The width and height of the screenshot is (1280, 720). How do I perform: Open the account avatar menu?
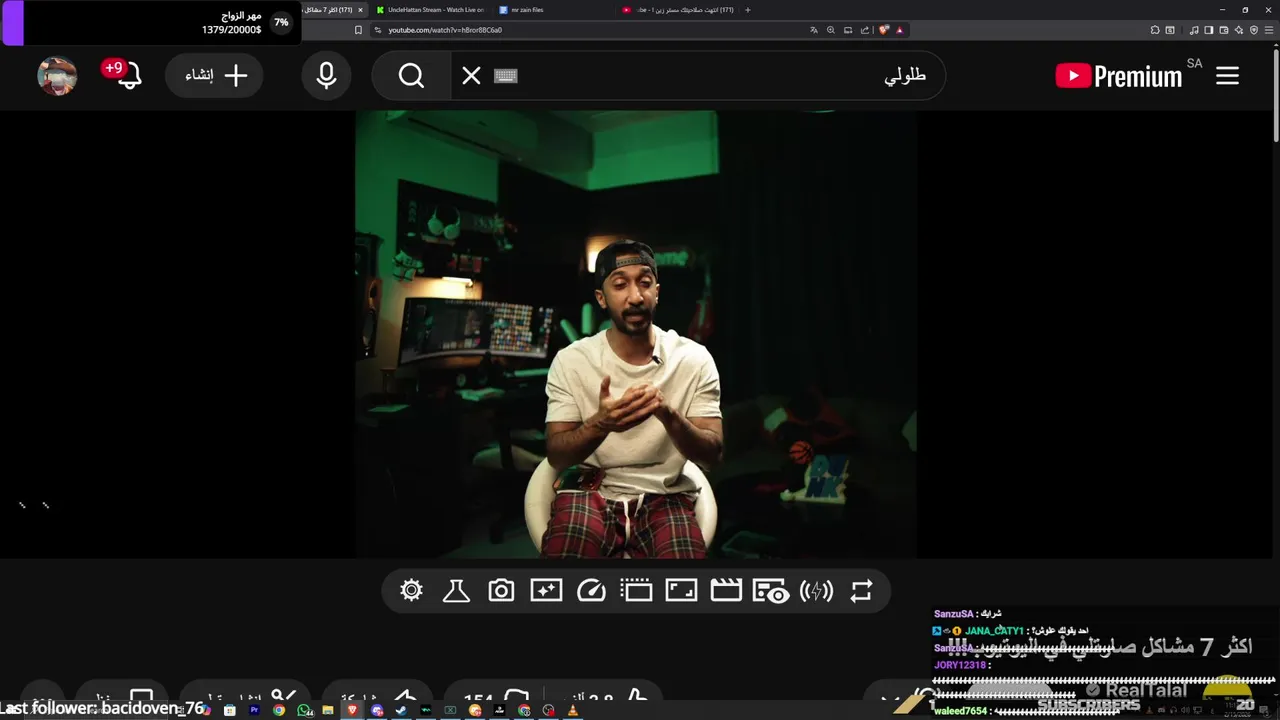tap(57, 76)
